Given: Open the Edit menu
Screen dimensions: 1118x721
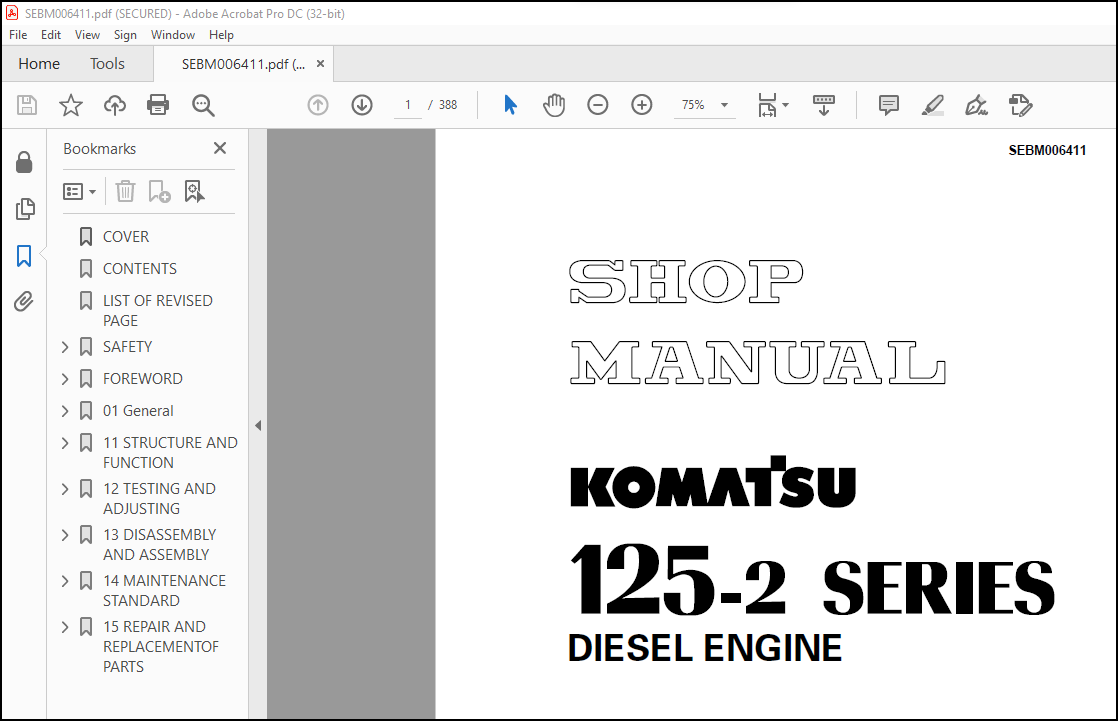Looking at the screenshot, I should (51, 35).
